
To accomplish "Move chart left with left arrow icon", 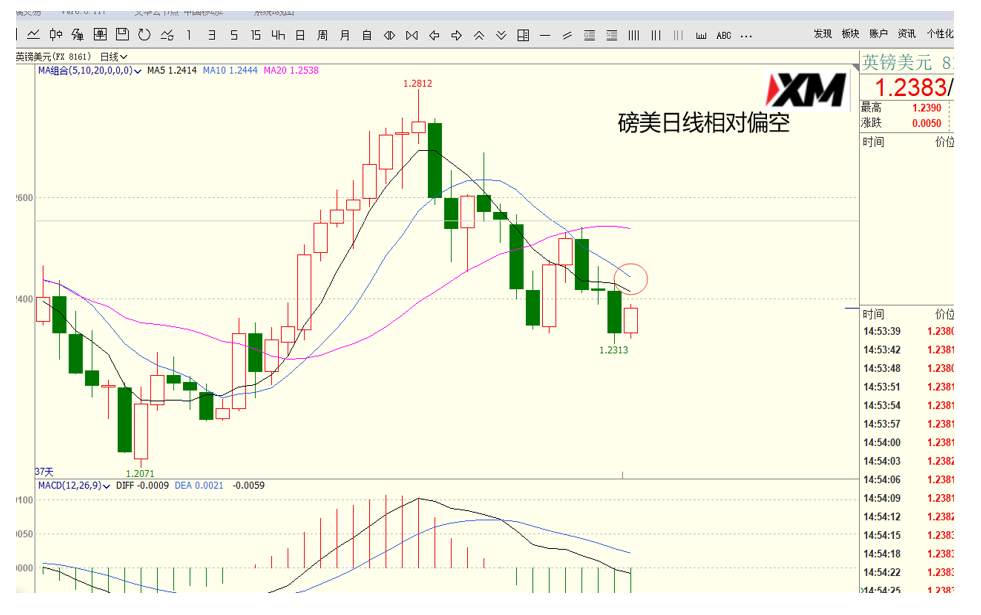I will (434, 36).
